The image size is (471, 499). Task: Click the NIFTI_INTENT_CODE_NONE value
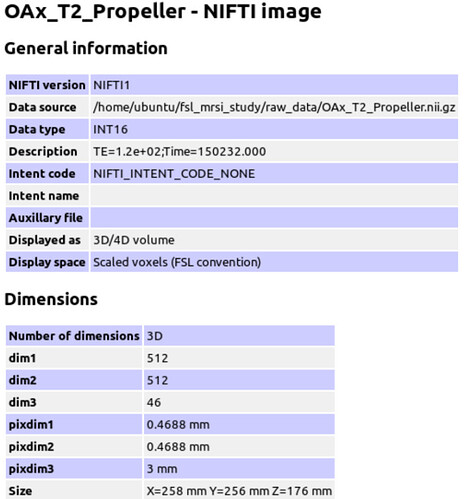[x=174, y=174]
